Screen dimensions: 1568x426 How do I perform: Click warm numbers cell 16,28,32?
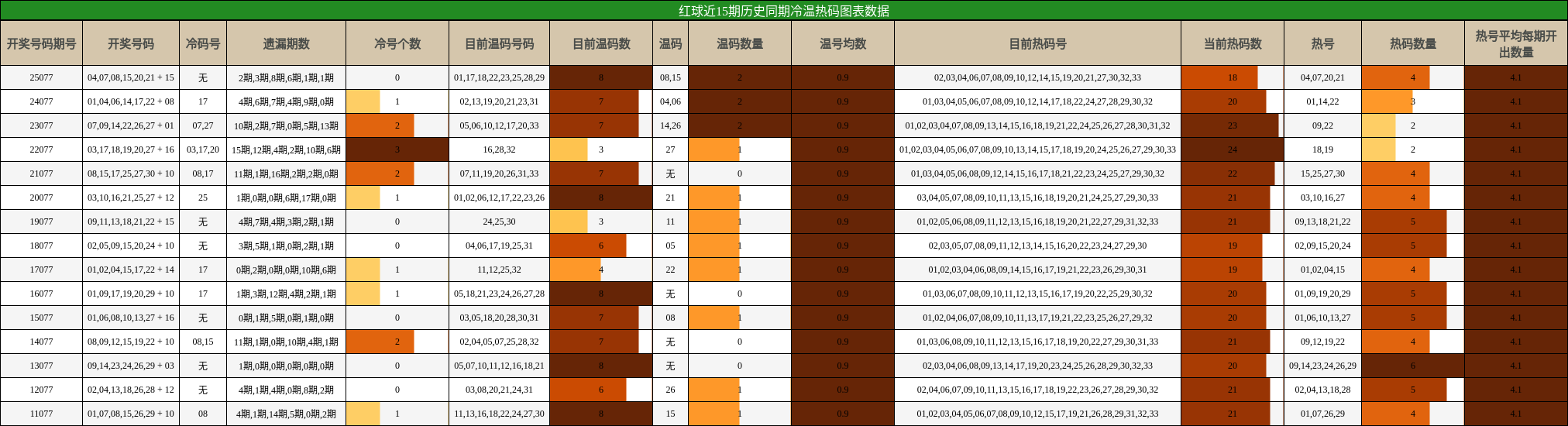tap(499, 149)
